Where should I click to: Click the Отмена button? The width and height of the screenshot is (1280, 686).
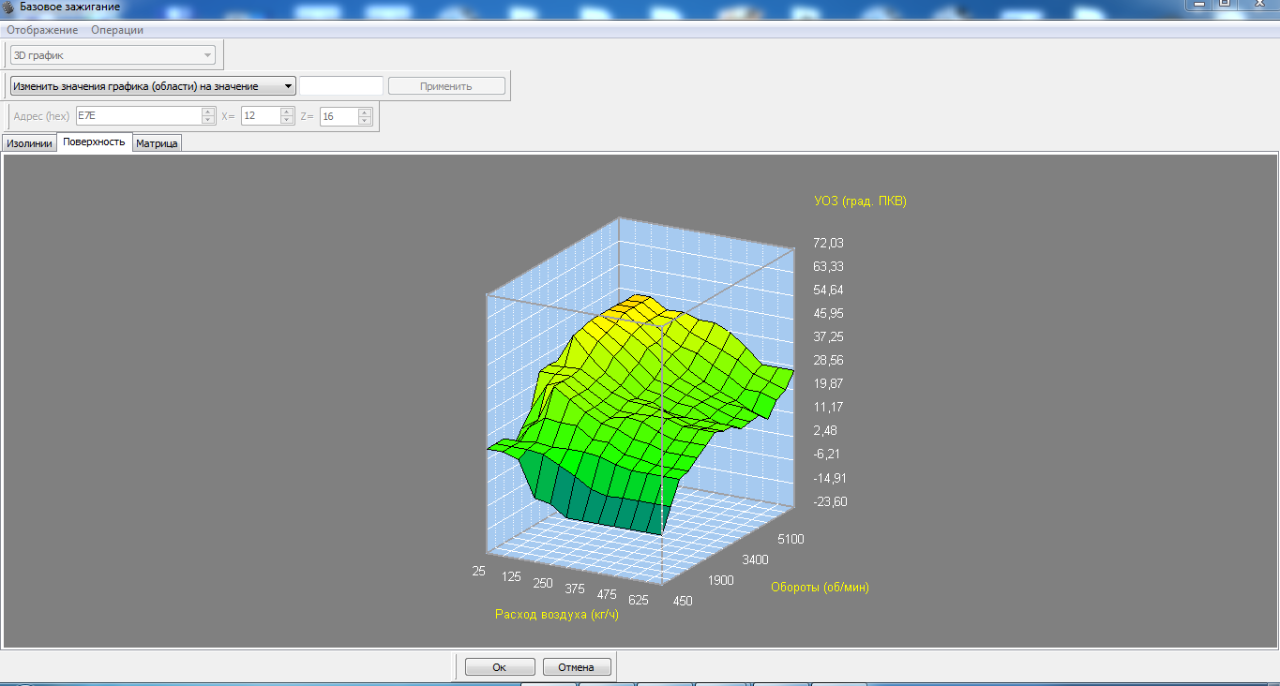[x=576, y=667]
